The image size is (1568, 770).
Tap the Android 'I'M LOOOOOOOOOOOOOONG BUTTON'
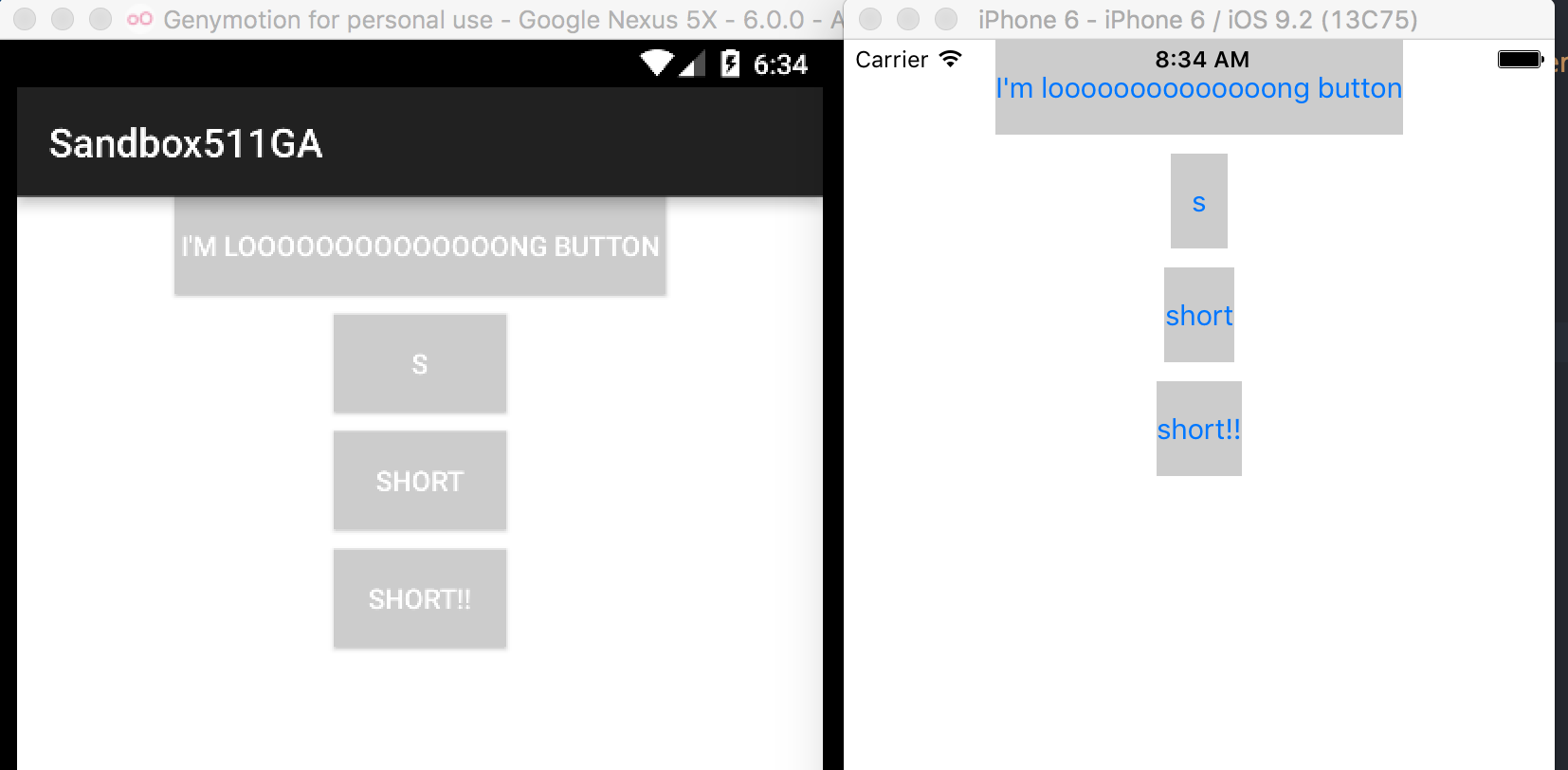[x=420, y=247]
